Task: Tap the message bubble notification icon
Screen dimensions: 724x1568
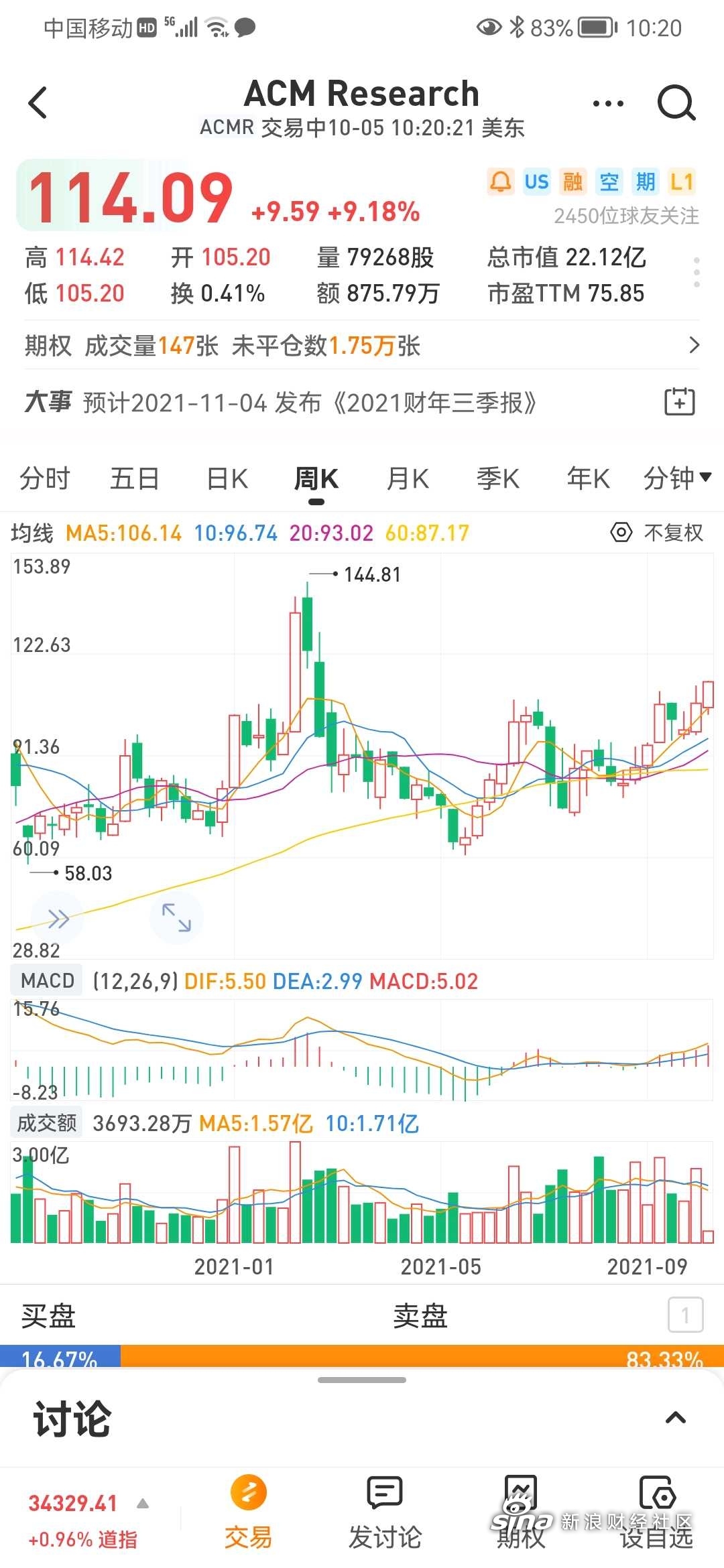Action: tap(245, 27)
